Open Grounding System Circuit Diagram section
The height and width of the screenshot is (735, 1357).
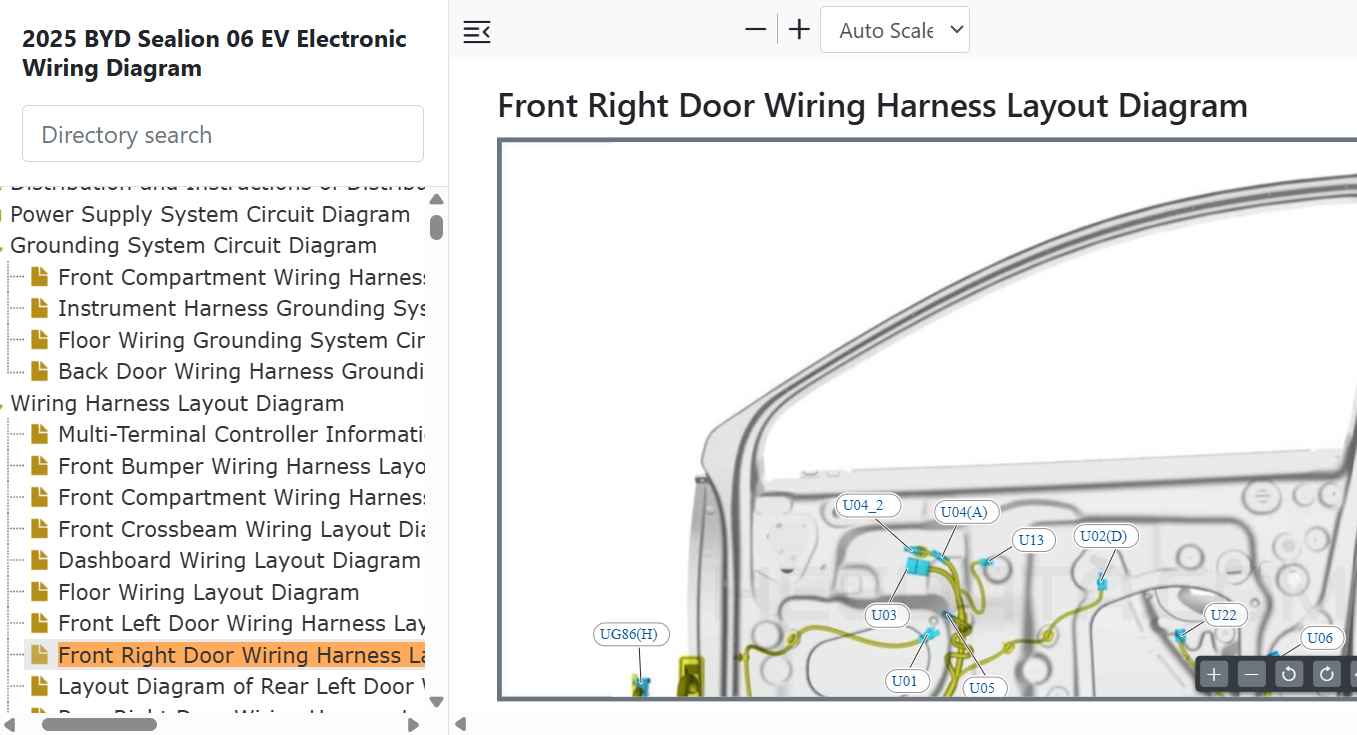click(x=193, y=245)
